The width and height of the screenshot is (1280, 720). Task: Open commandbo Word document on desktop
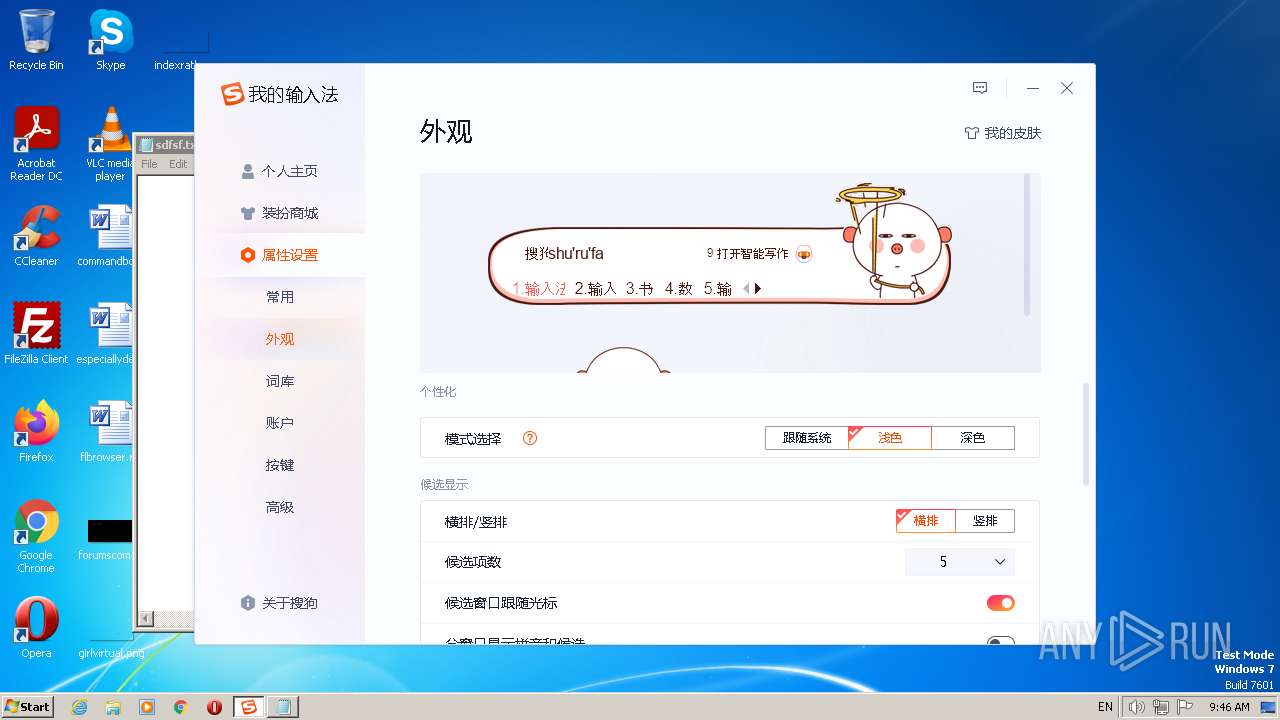coord(106,236)
